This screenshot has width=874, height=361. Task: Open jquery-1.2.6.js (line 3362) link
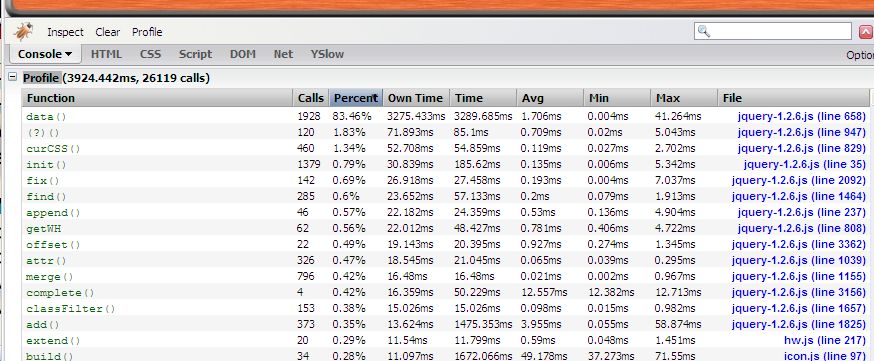tap(799, 245)
